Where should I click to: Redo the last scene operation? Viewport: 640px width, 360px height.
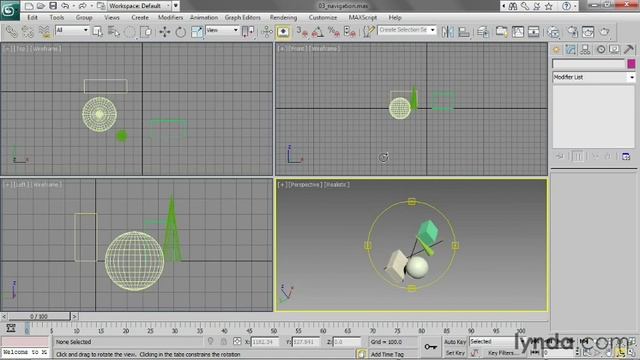82,6
